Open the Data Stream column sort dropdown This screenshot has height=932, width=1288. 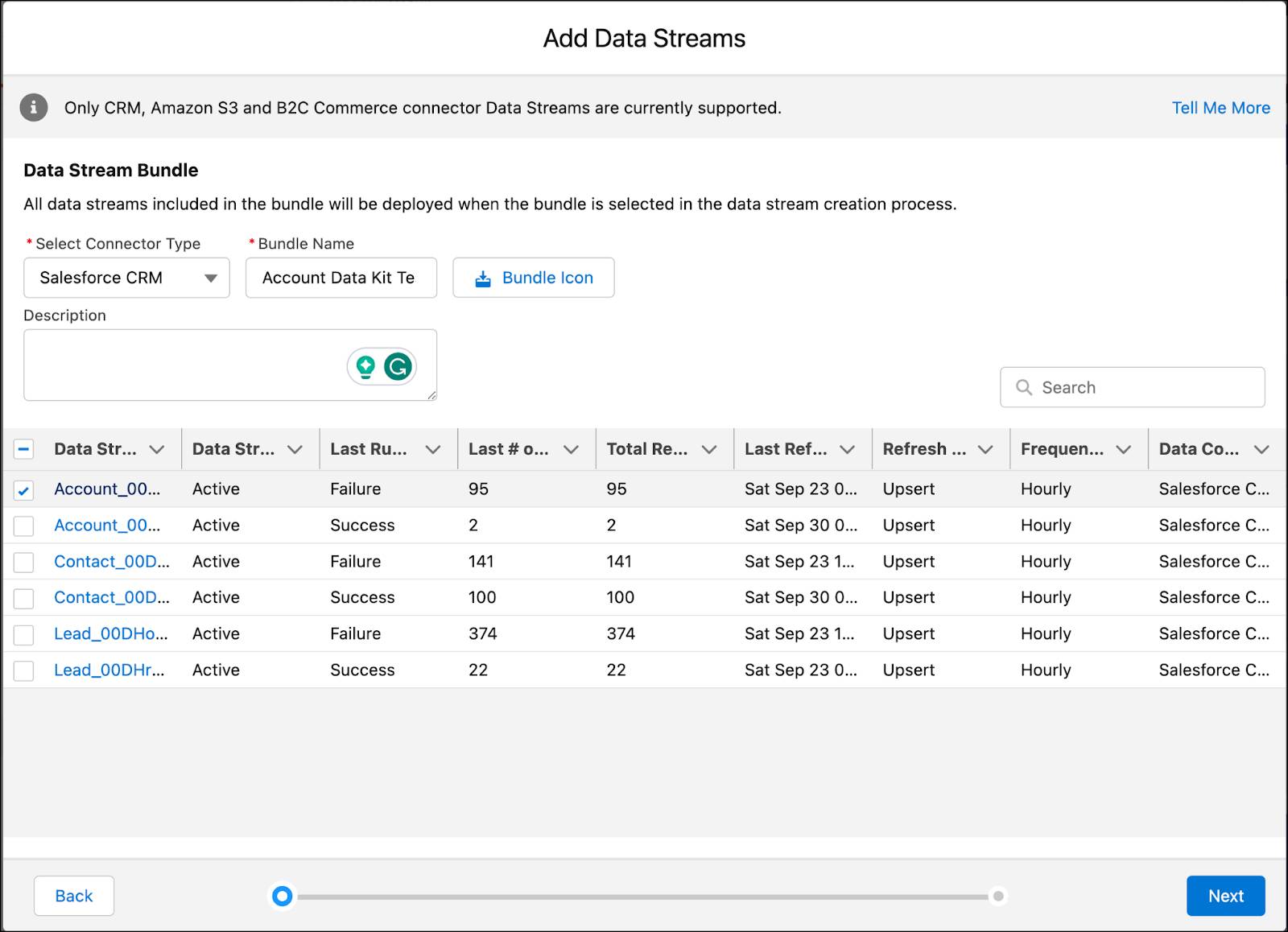pos(157,449)
